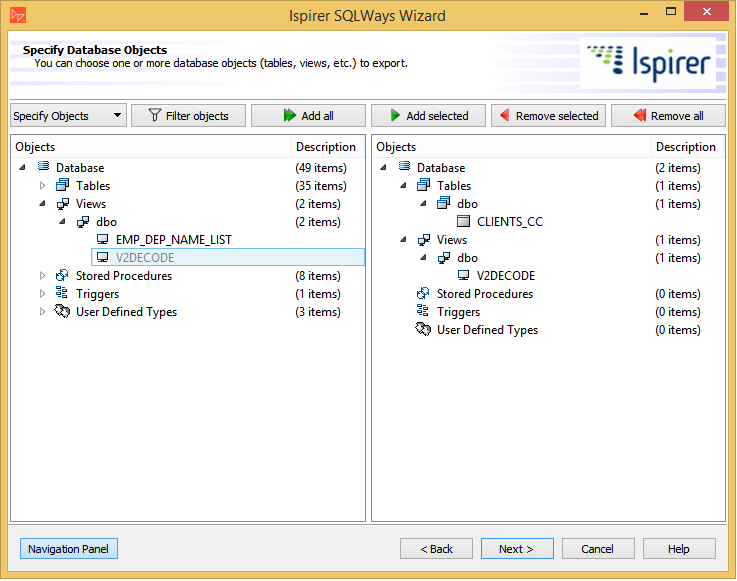Click the dbo icon under right Views
The image size is (737, 581).
coord(443,258)
